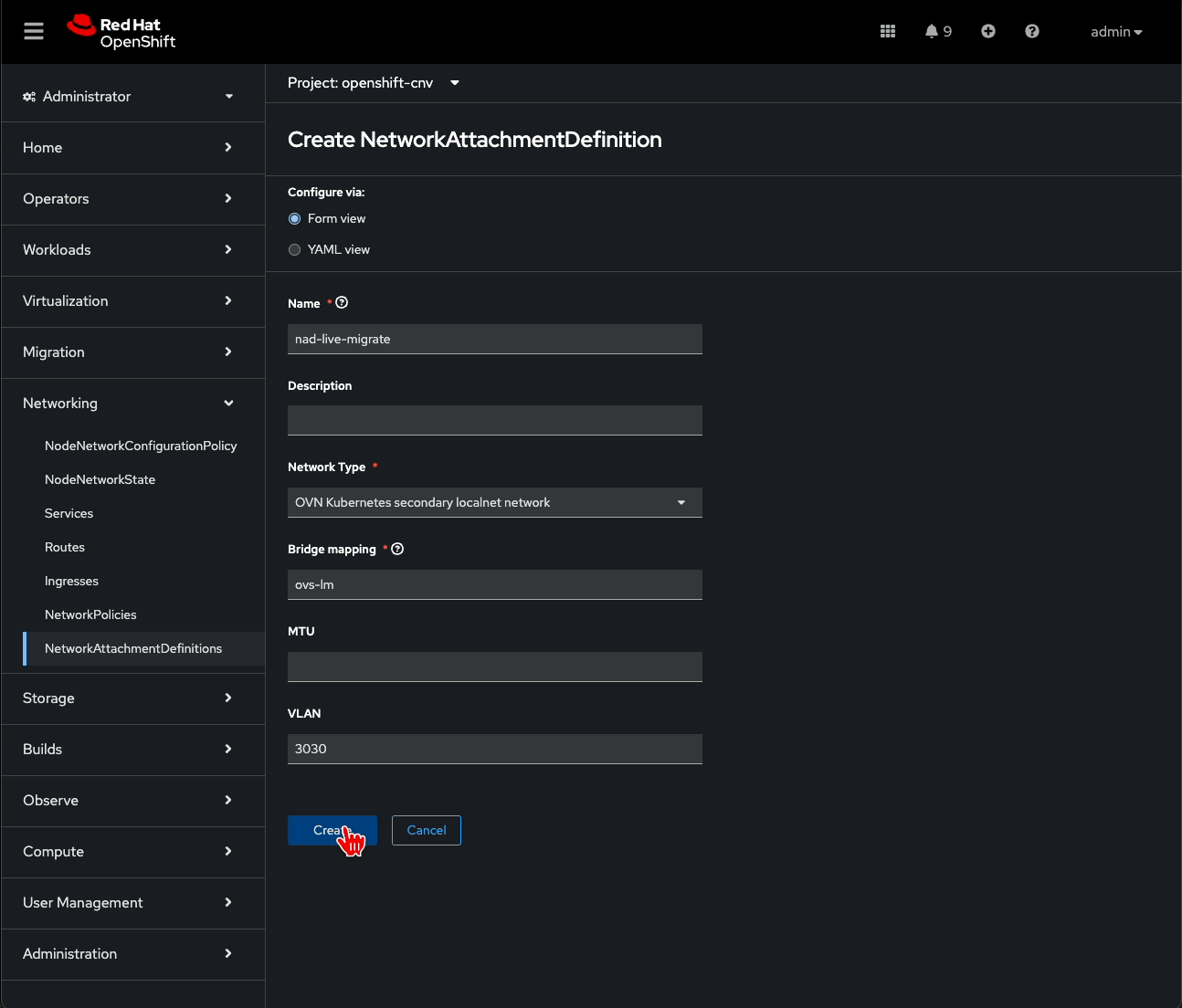This screenshot has height=1008, width=1182.
Task: Select the YAML view radio button
Action: tap(294, 250)
